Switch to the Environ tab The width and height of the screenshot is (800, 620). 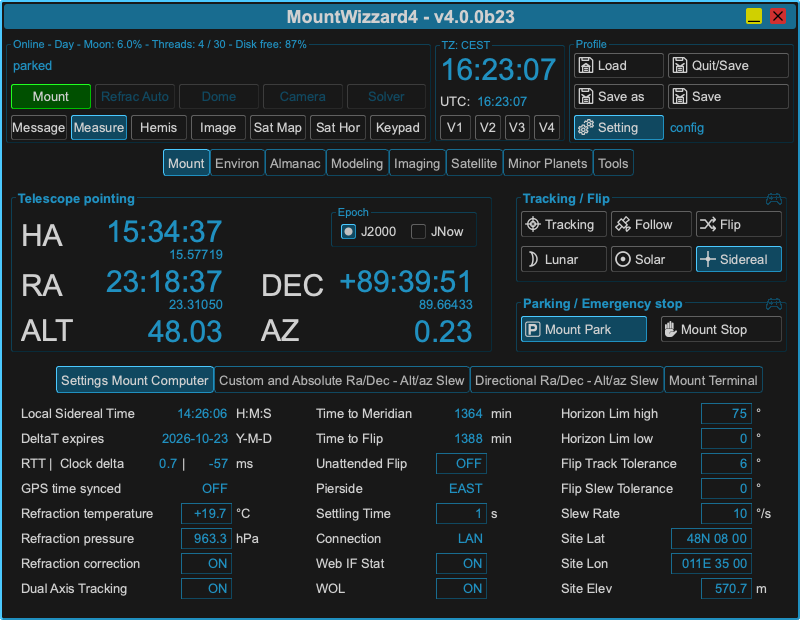pyautogui.click(x=237, y=163)
